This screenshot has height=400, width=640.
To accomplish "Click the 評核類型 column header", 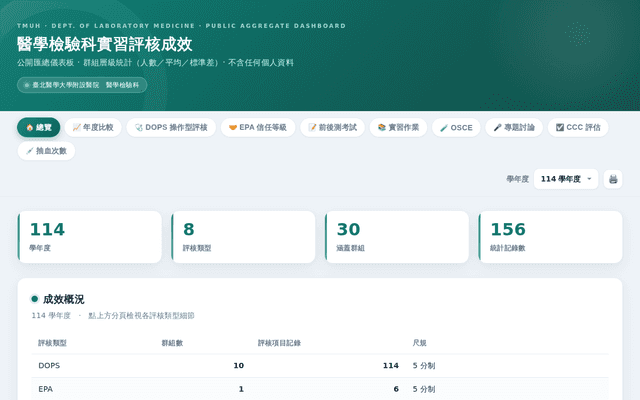I will (52, 343).
